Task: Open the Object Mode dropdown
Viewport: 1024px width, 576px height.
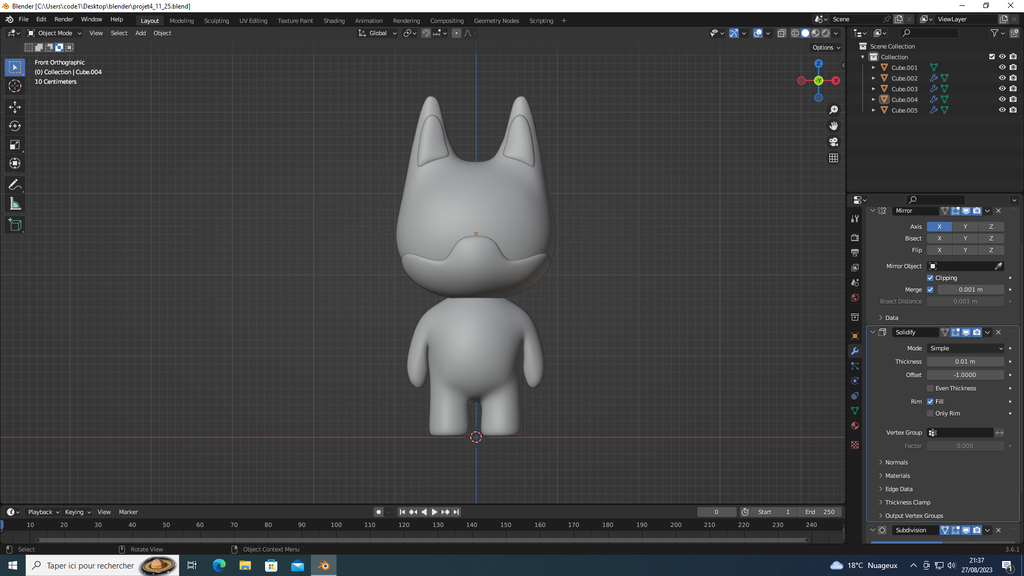Action: (55, 33)
